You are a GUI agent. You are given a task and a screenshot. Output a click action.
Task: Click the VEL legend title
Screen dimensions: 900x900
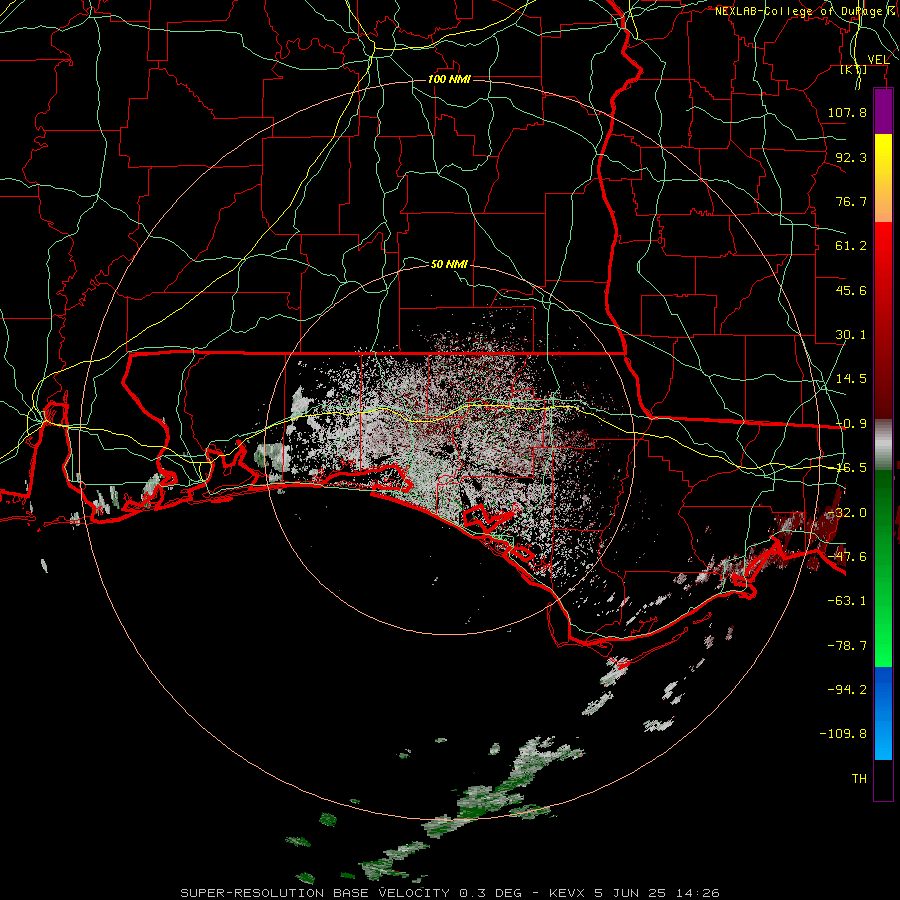click(x=878, y=59)
